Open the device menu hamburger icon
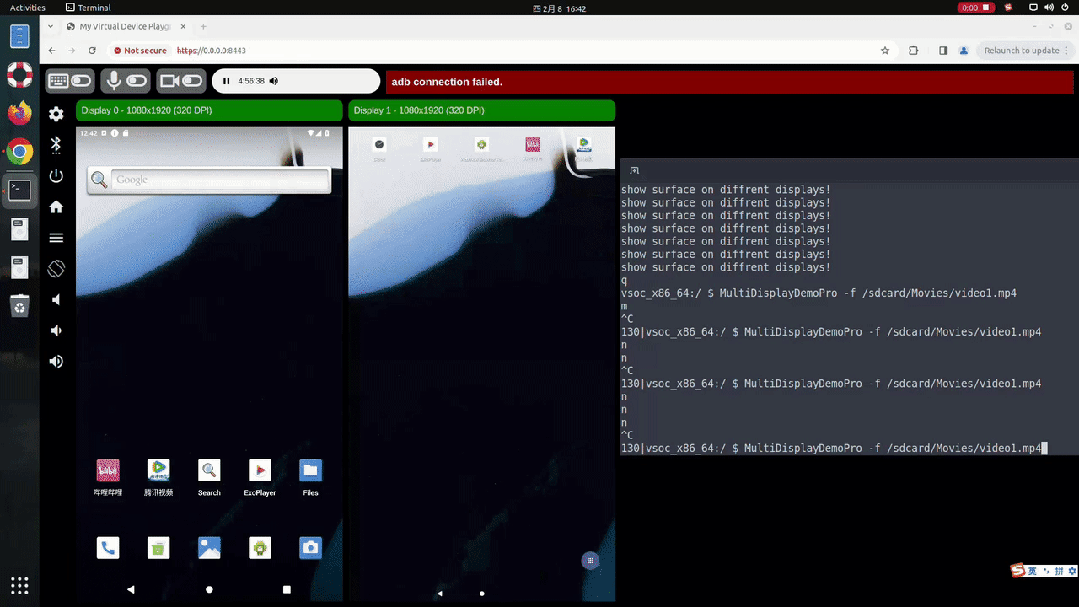This screenshot has width=1079, height=607. 56,238
